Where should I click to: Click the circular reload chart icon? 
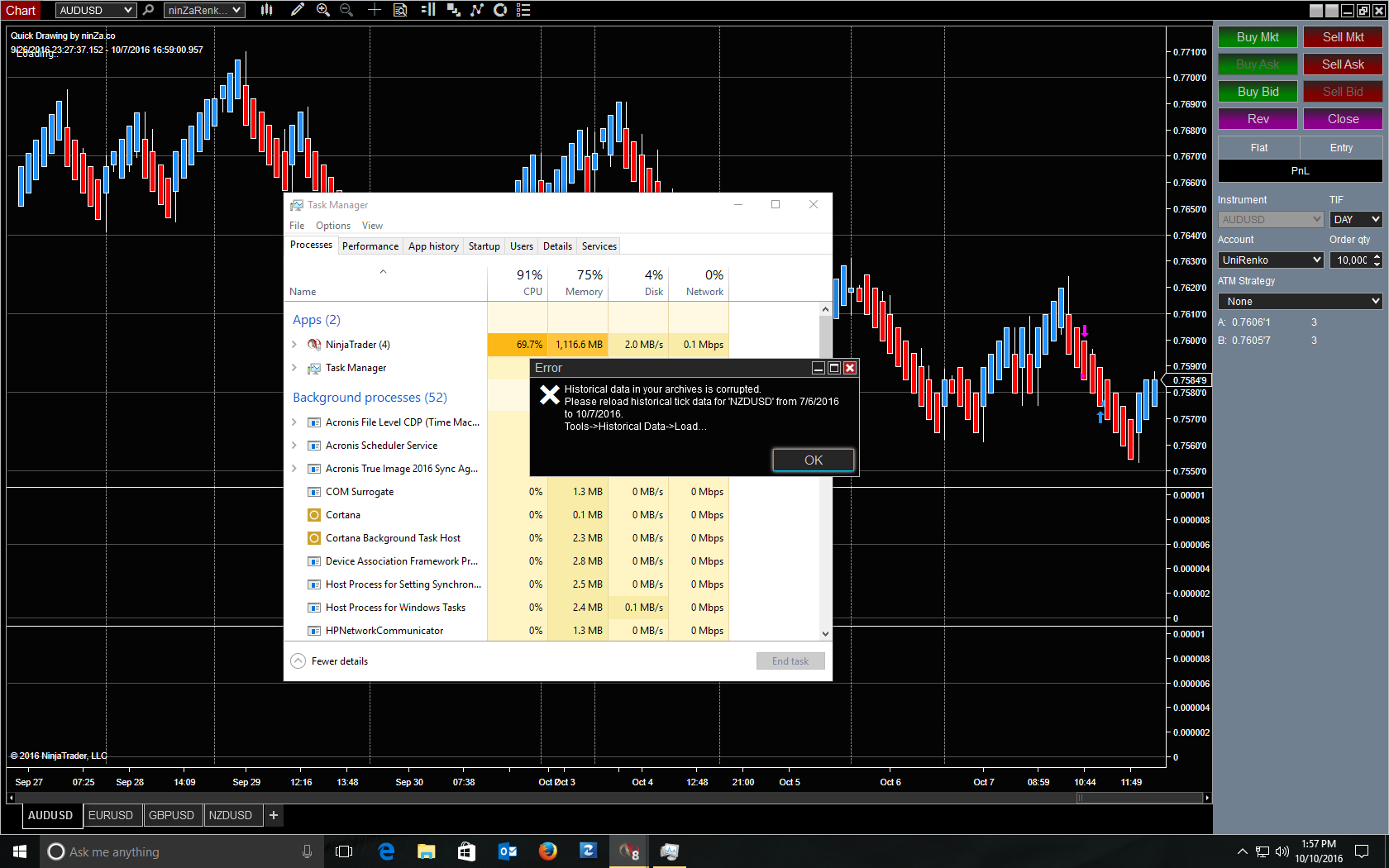coord(500,10)
